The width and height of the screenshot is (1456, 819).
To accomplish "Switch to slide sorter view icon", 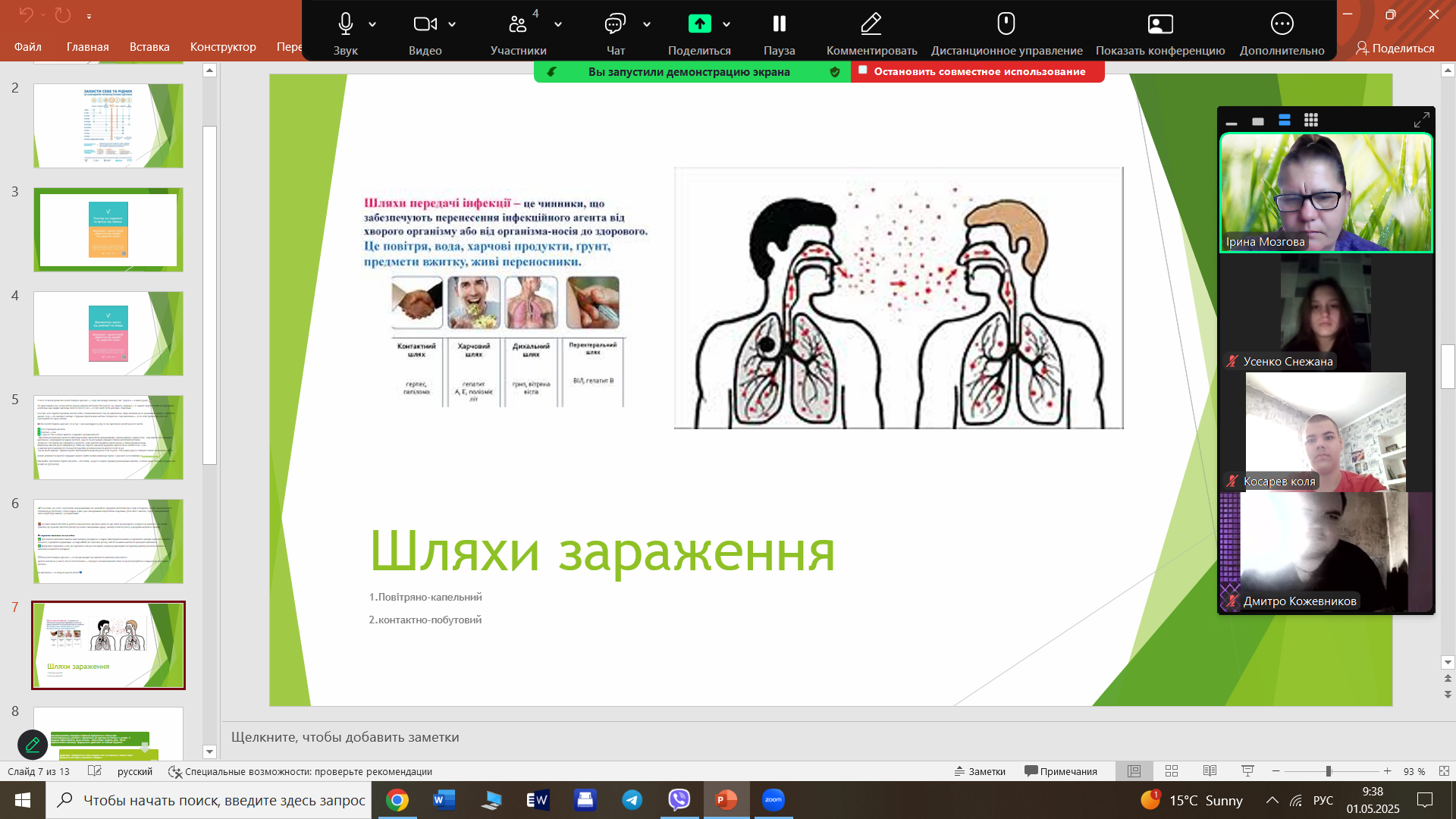I will pos(1172,771).
